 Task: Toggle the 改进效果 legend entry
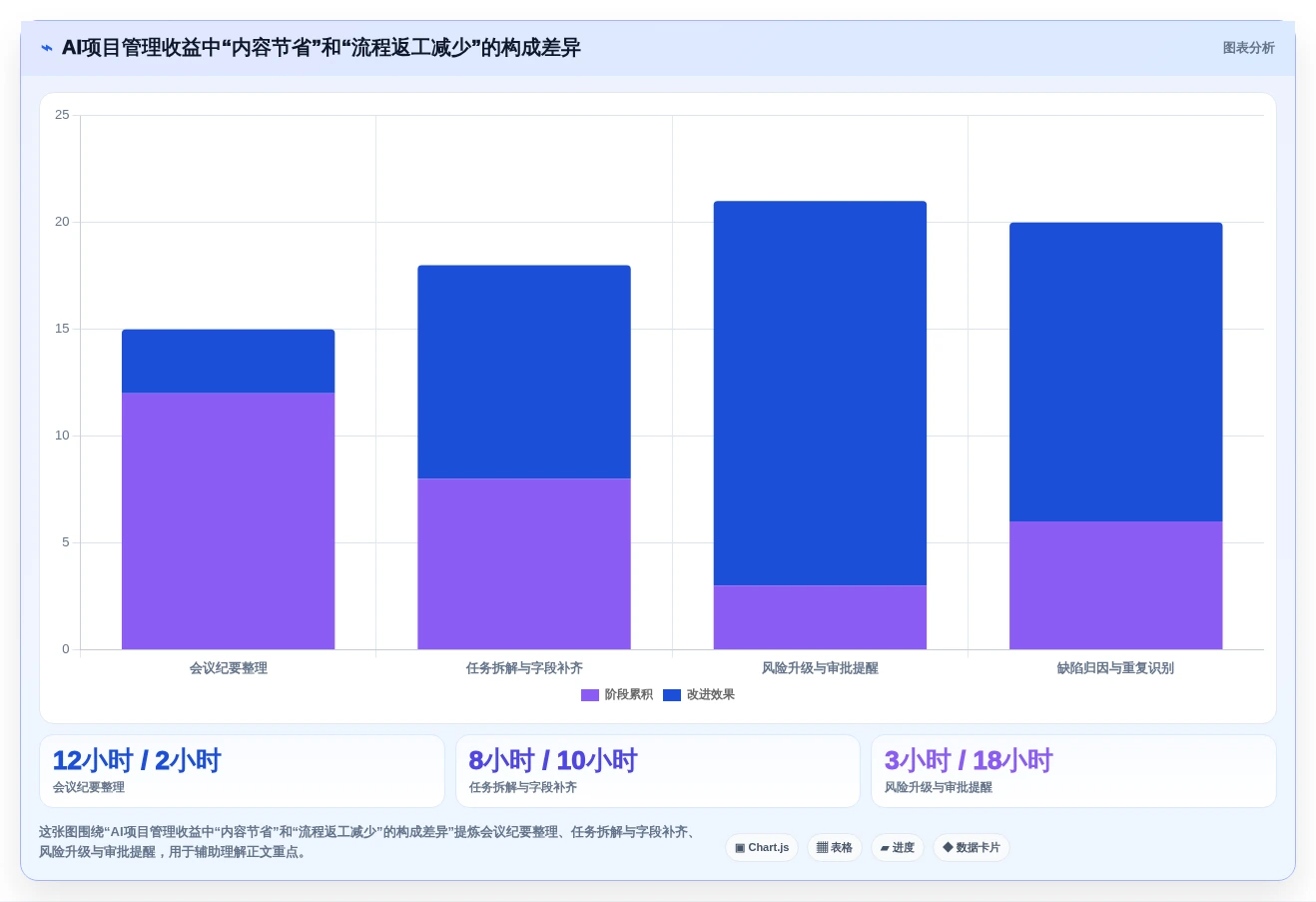(x=699, y=695)
